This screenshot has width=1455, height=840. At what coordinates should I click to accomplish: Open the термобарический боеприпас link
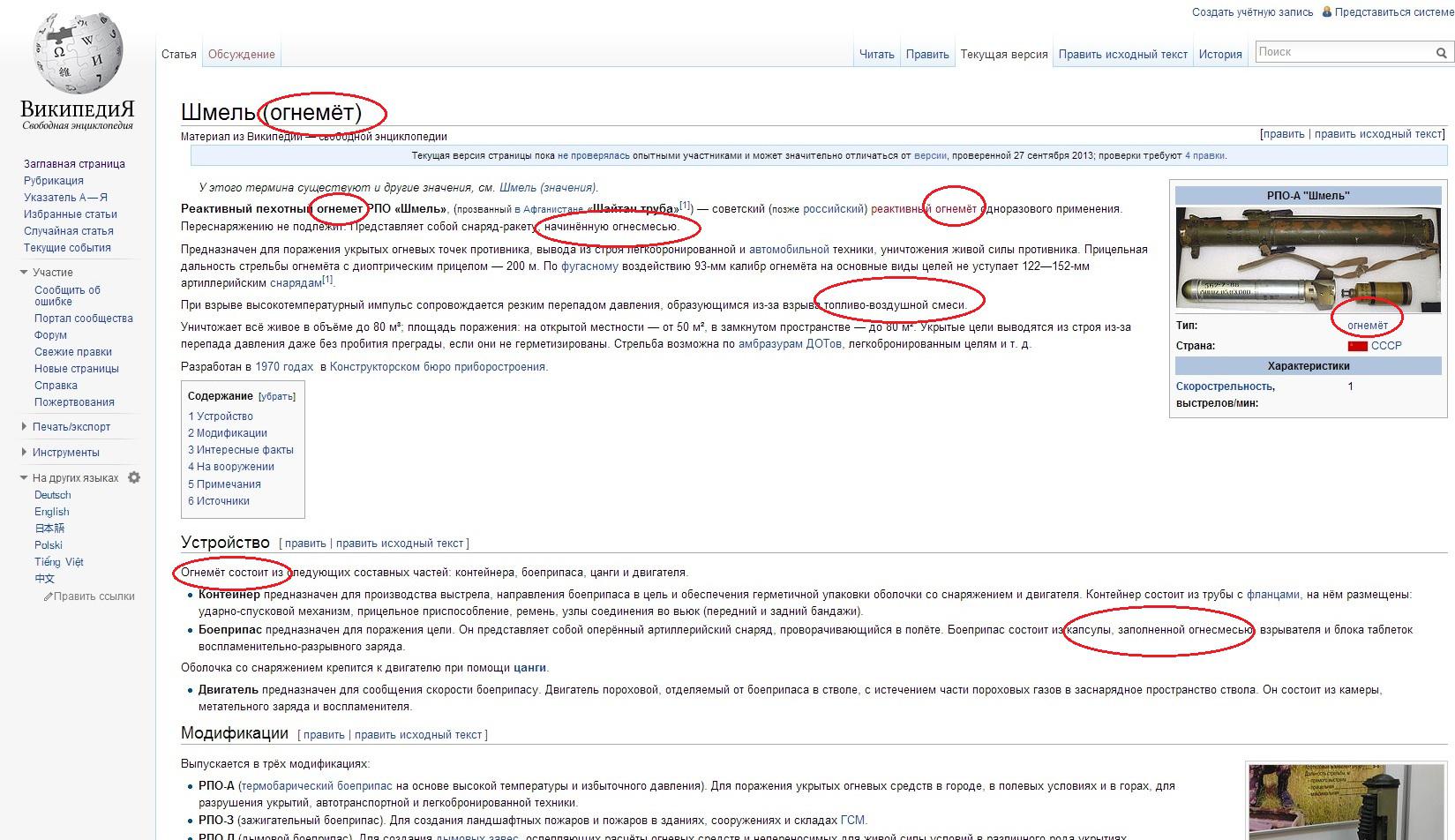pos(317,786)
